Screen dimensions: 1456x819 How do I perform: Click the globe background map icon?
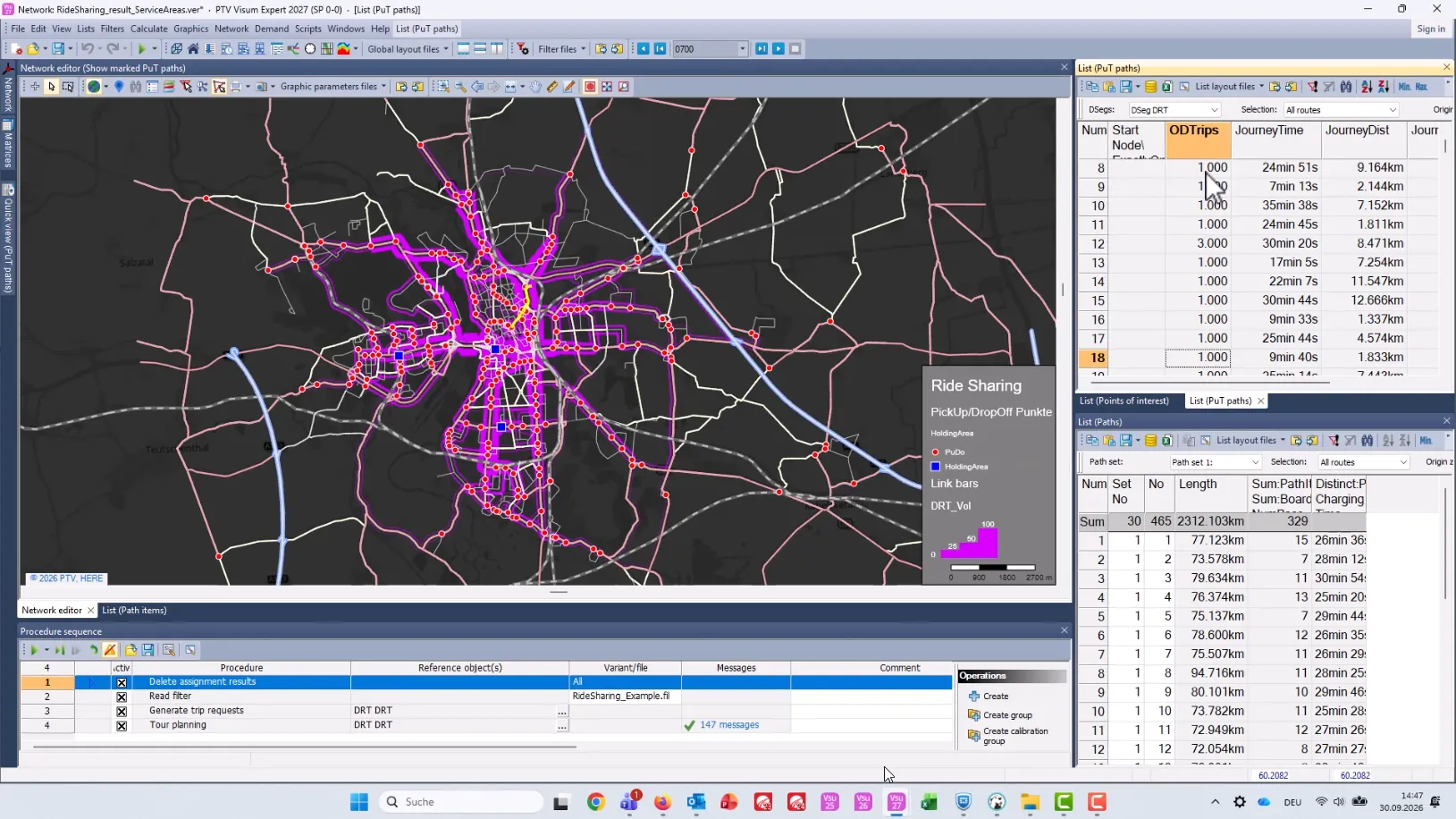(94, 87)
